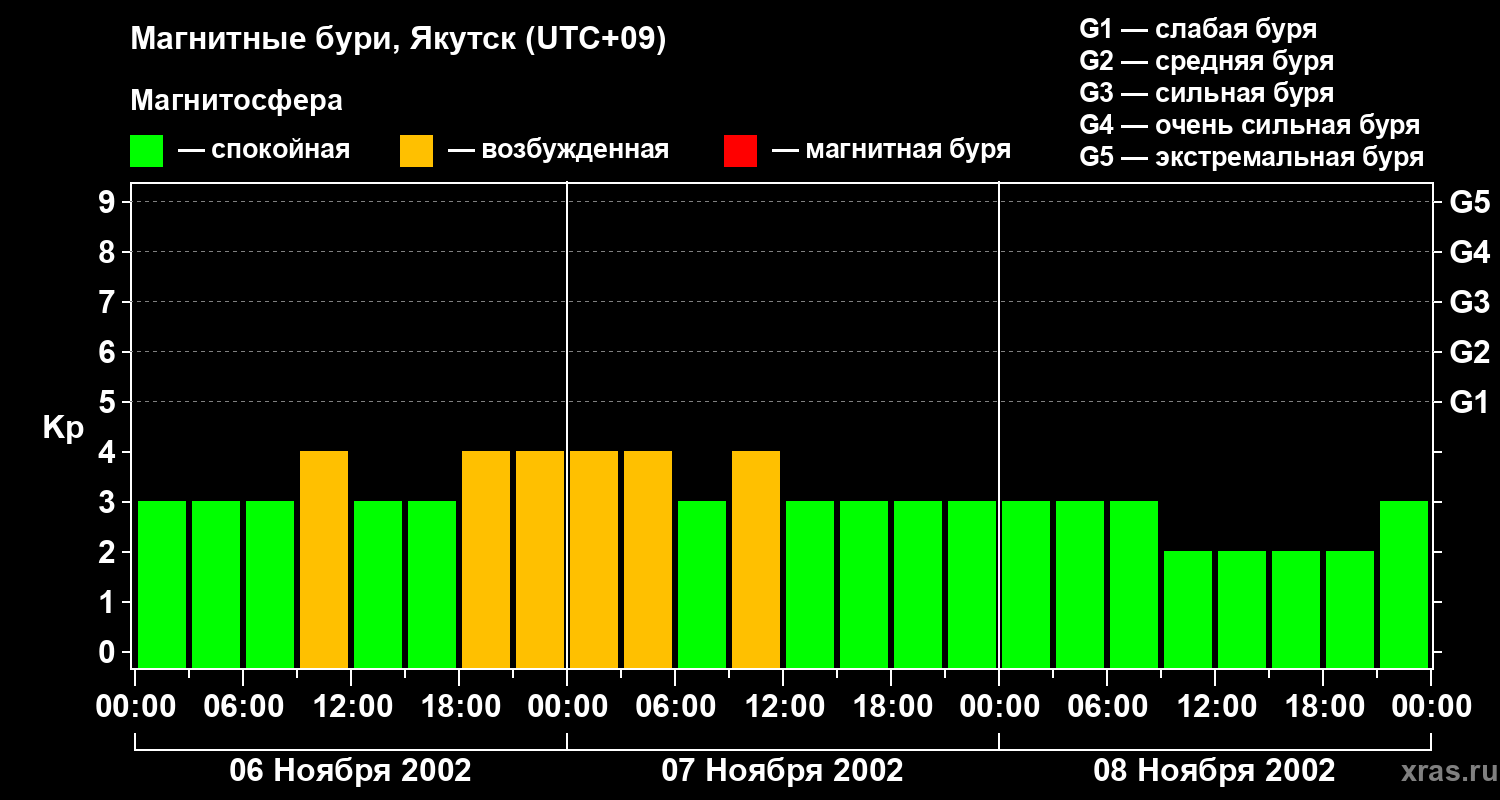Screen dimensions: 1500x800
Task: Click the first green bar at 00:00 on 06 Ноября
Action: 162,585
